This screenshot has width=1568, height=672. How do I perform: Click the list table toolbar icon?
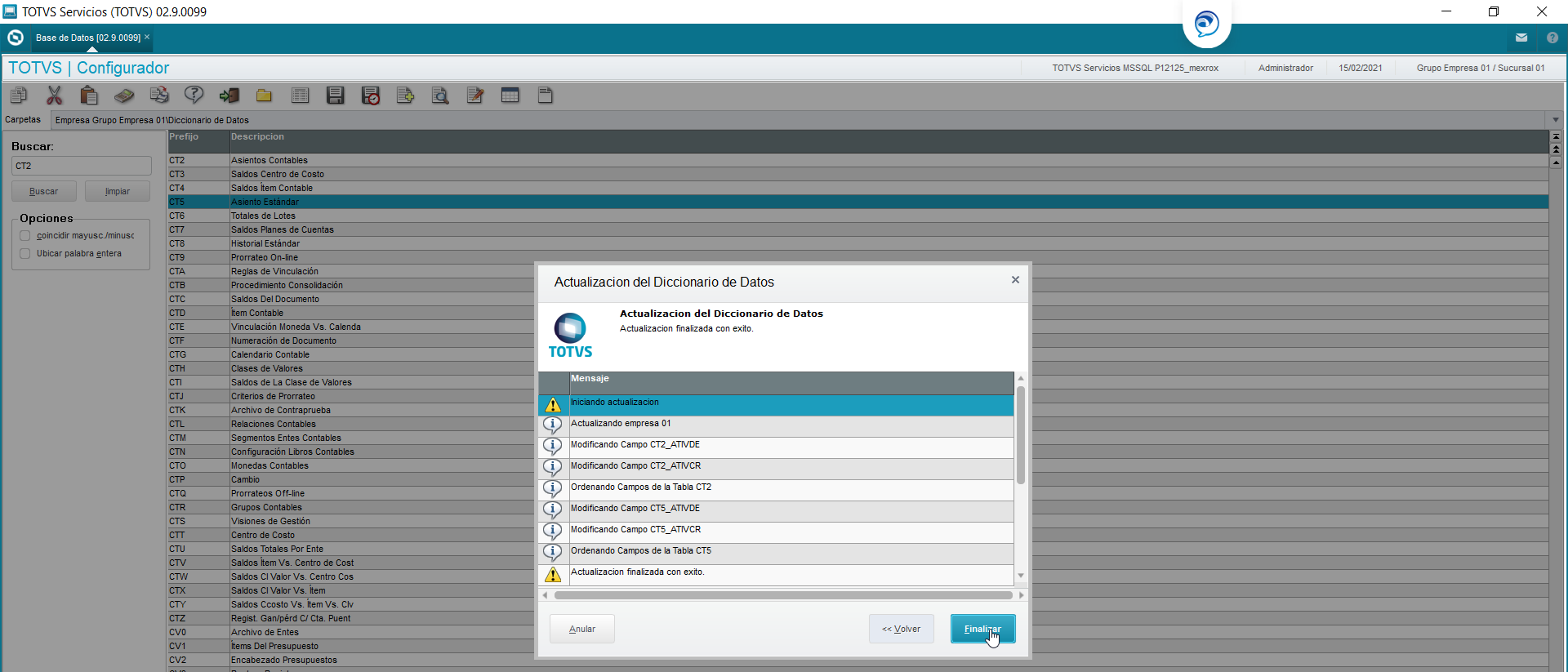(300, 96)
